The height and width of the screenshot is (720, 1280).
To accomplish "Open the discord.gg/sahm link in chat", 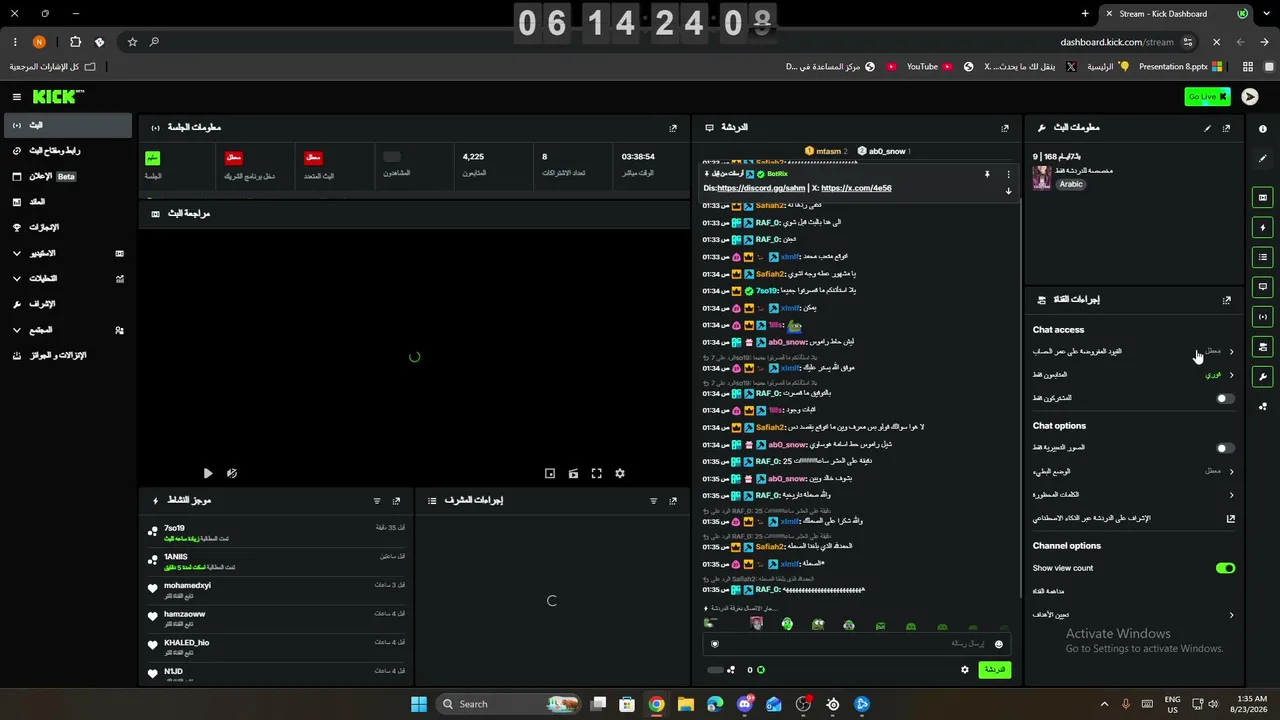I will (x=761, y=188).
